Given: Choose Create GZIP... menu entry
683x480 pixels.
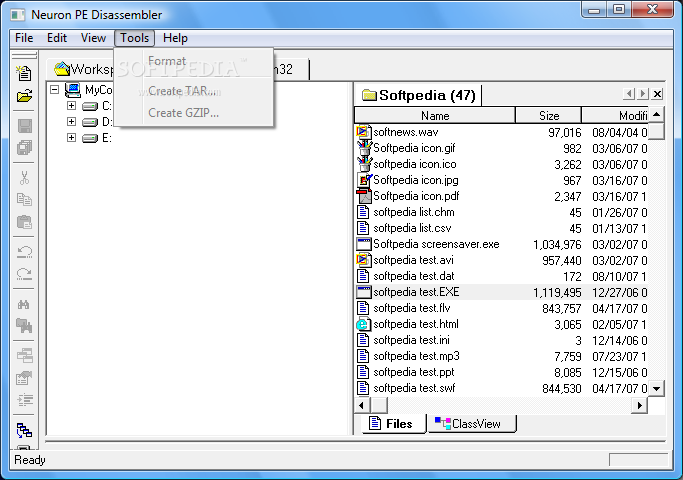Looking at the screenshot, I should 194,113.
